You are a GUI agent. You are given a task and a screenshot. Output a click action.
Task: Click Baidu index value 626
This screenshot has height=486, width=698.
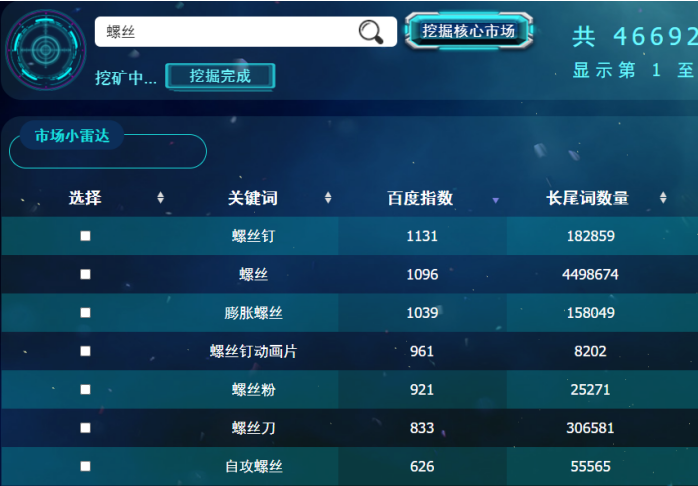(x=422, y=466)
